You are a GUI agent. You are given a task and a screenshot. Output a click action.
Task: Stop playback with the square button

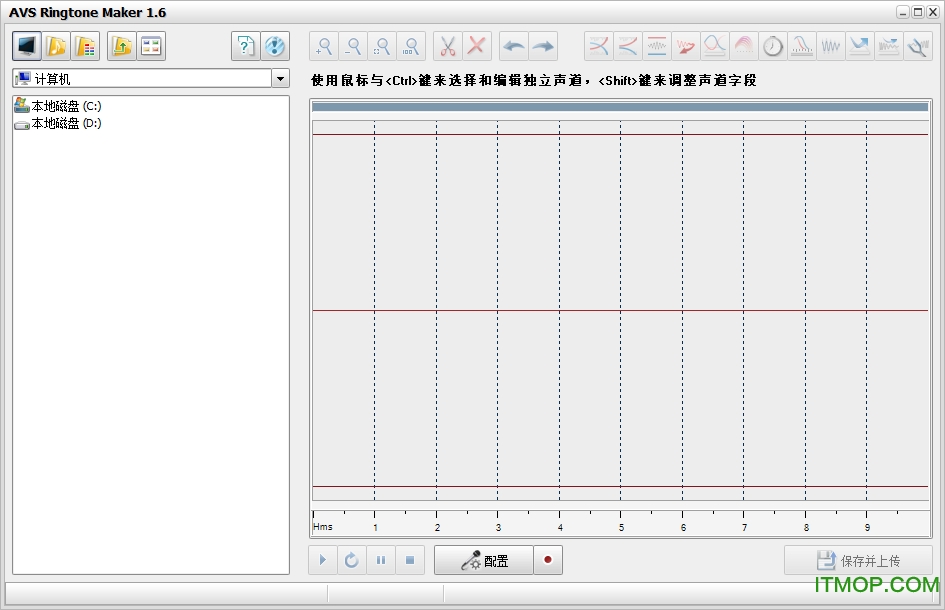pos(410,560)
